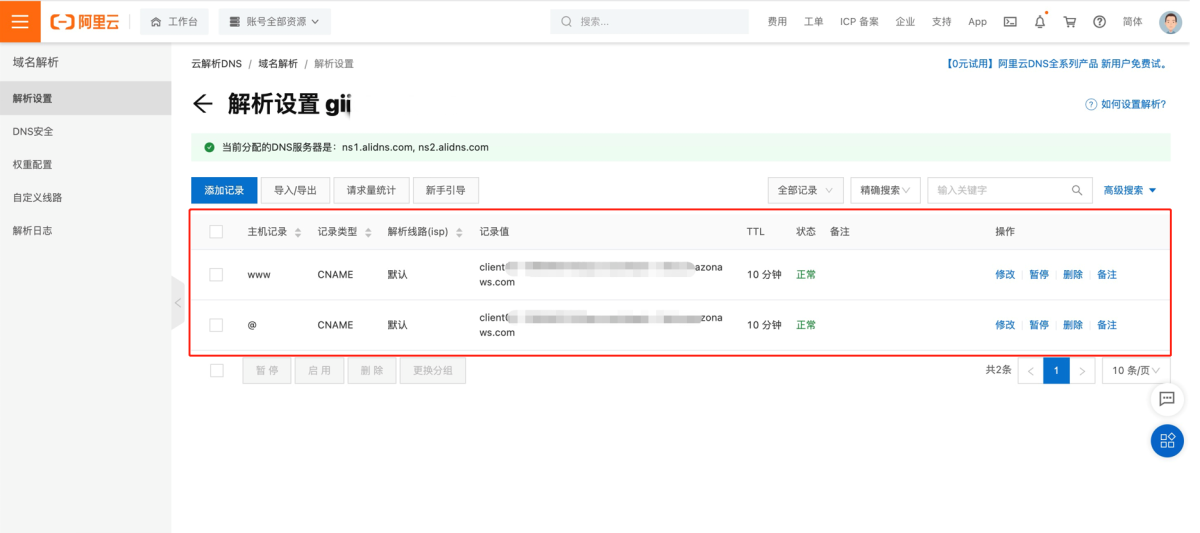Click the blue floating apps grid button
The width and height of the screenshot is (1200, 533).
1166,440
